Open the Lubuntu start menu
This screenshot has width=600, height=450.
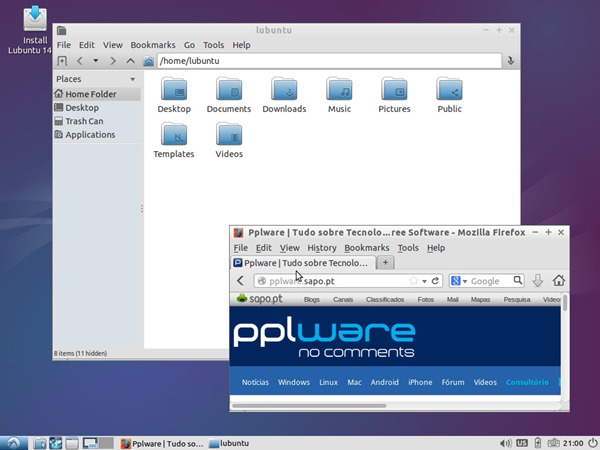(14, 443)
